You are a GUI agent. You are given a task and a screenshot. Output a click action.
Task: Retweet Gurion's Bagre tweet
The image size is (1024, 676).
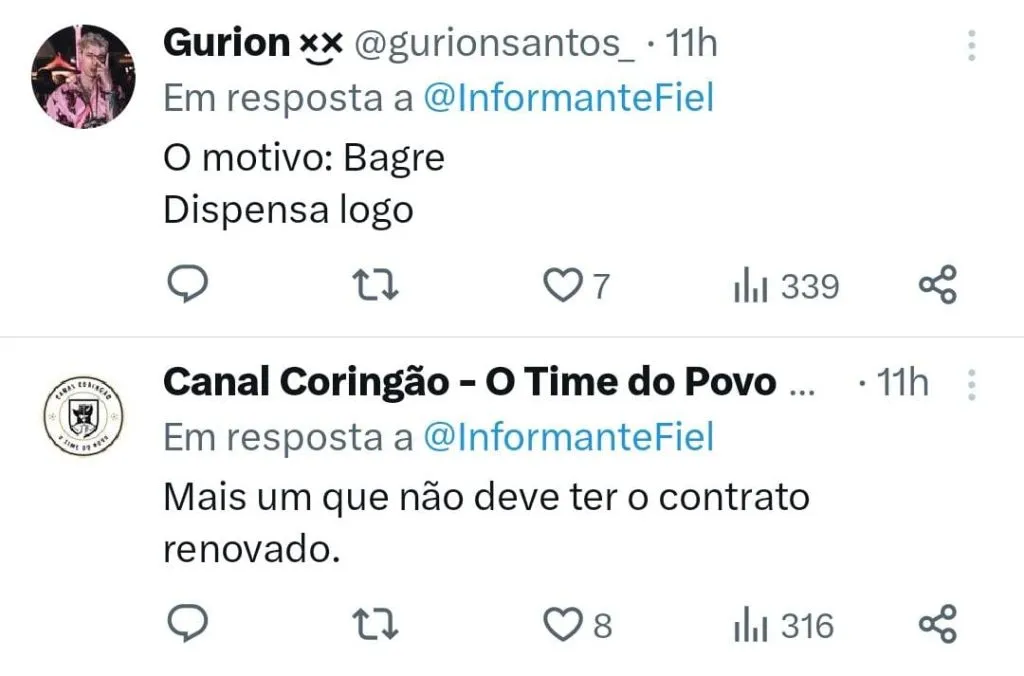coord(378,286)
